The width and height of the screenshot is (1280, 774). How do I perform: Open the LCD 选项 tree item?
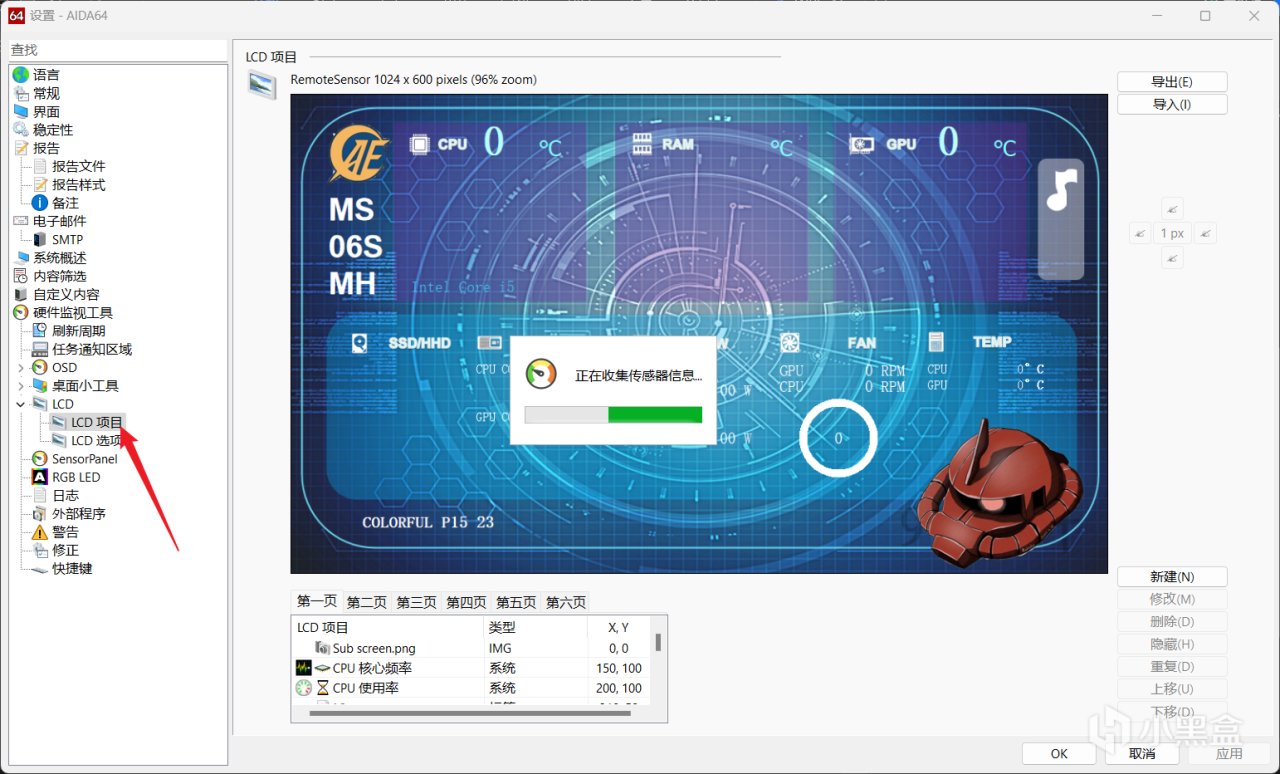(x=97, y=441)
